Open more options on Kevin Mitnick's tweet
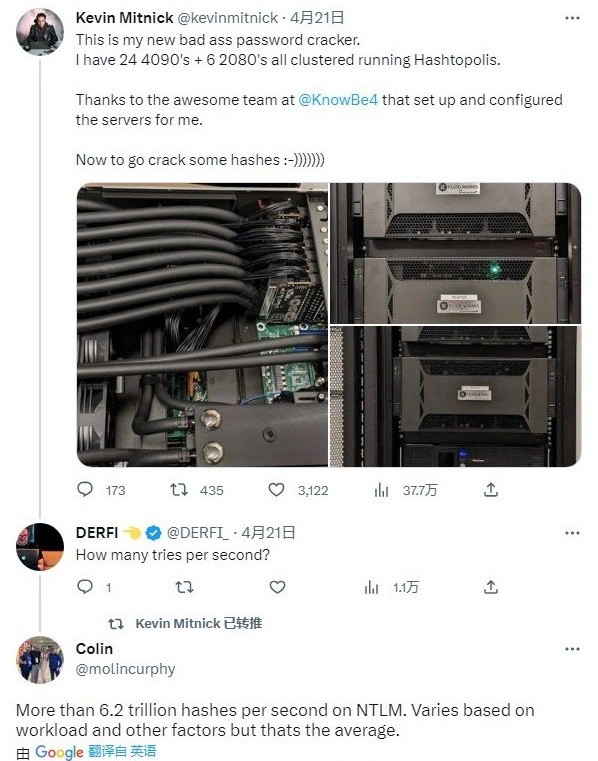 coord(573,18)
